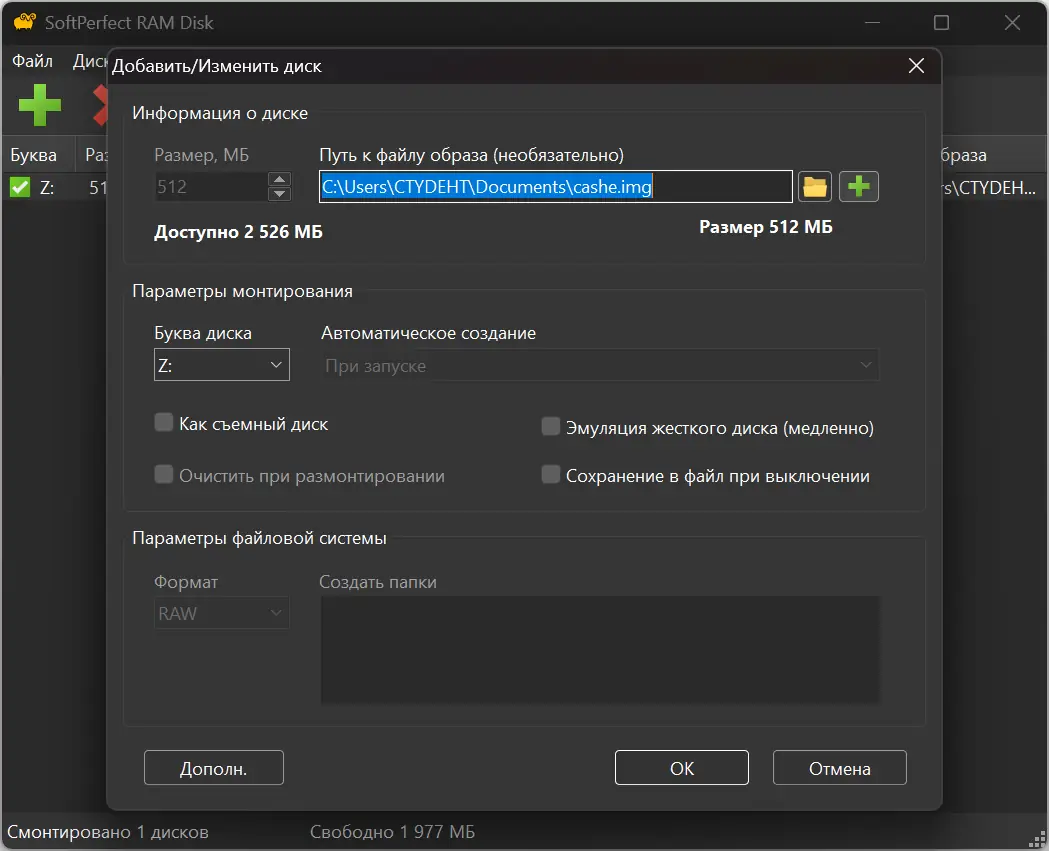Click the Отмена button
The image size is (1049, 851).
[840, 768]
